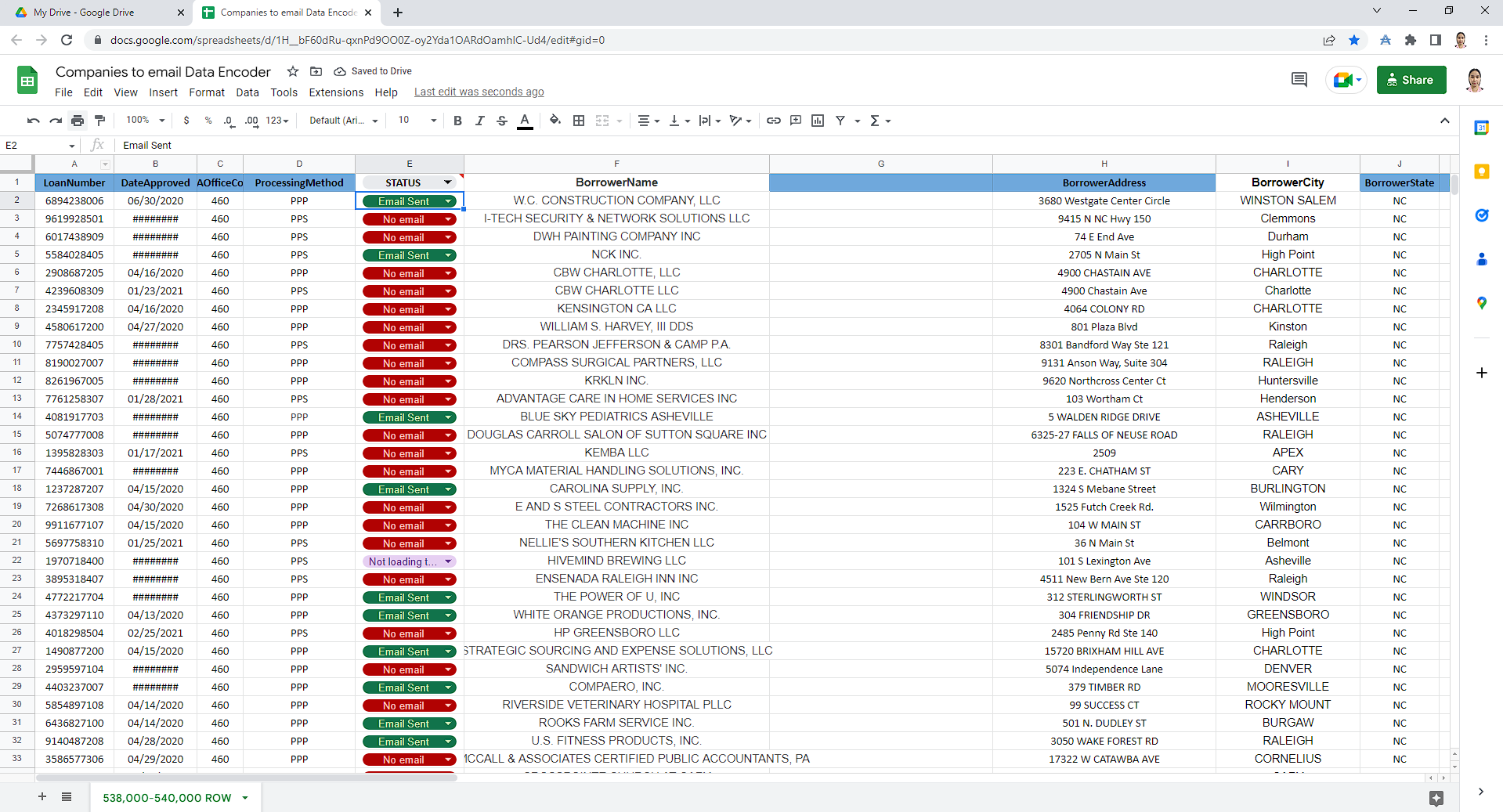Toggle bold formatting
Viewport: 1503px width, 812px height.
click(458, 121)
